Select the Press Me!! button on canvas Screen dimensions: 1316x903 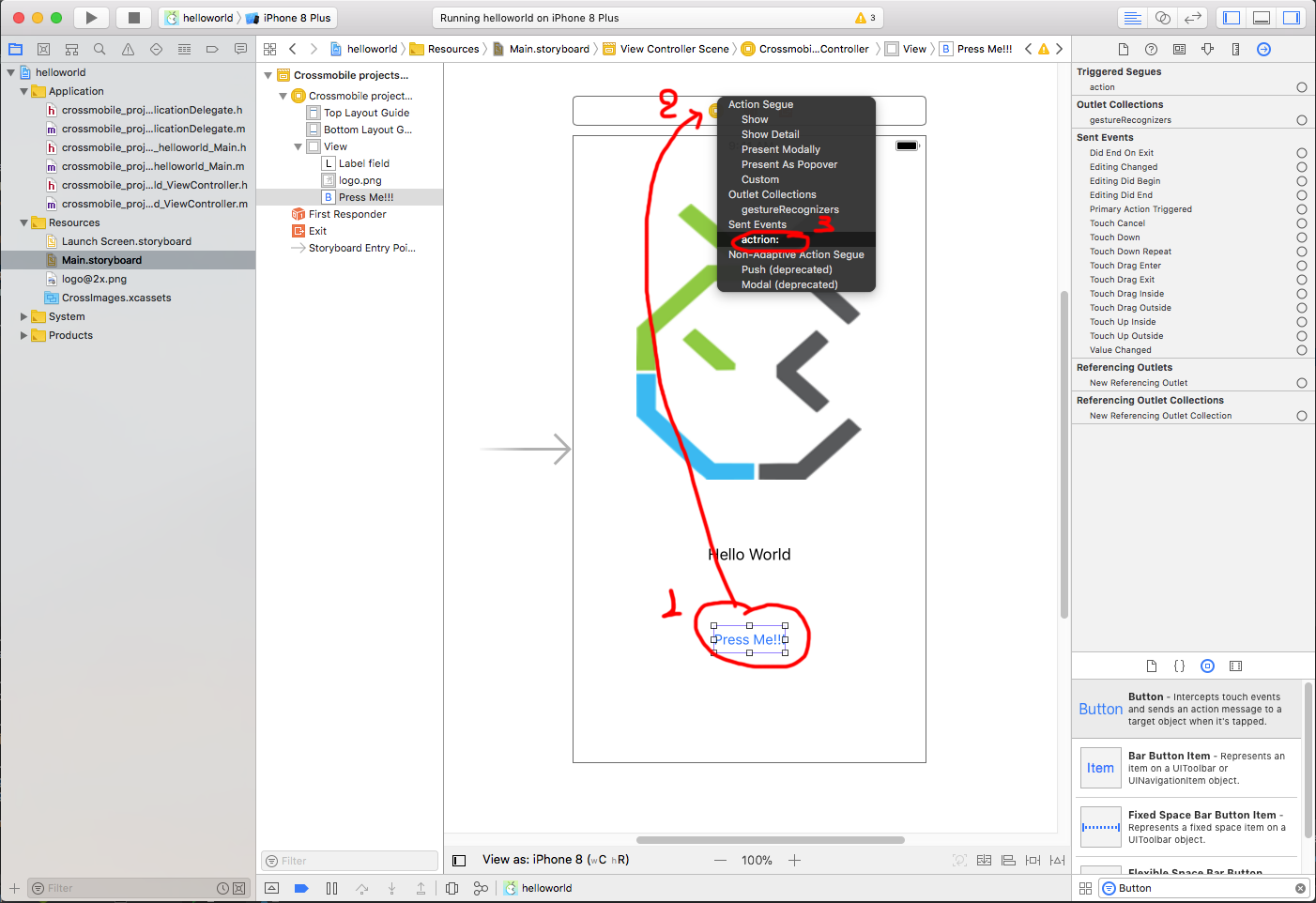click(749, 639)
